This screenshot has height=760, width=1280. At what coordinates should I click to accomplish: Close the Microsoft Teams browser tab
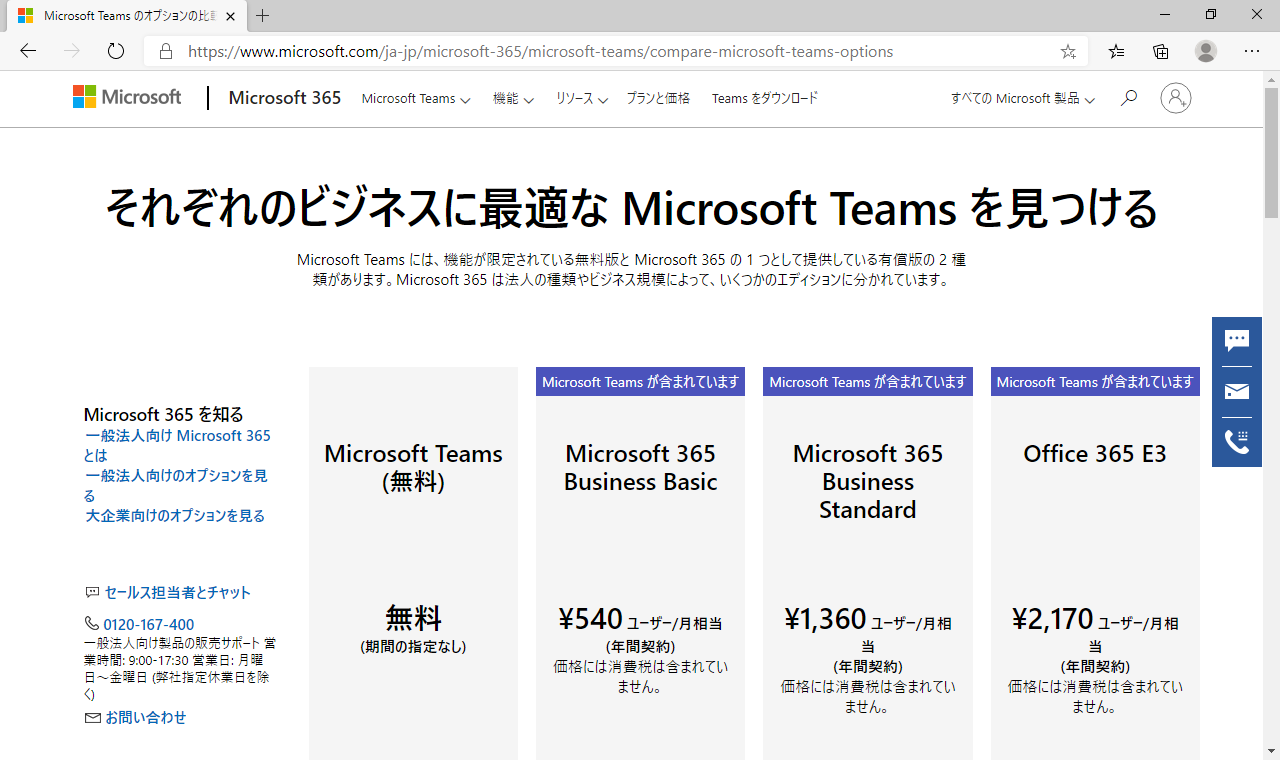click(231, 16)
